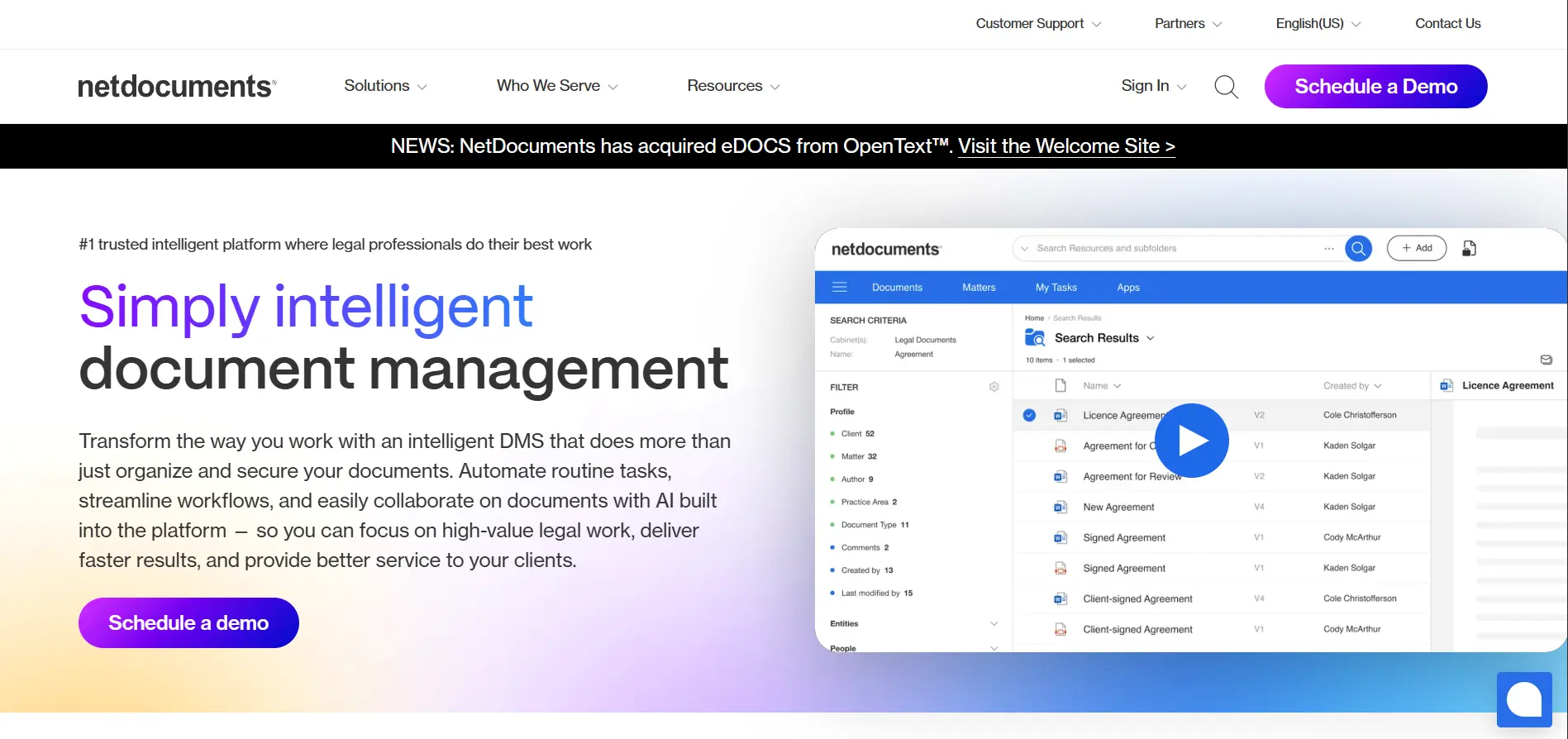1568x739 pixels.
Task: Open the Customer Support dropdown
Action: pos(1038,23)
